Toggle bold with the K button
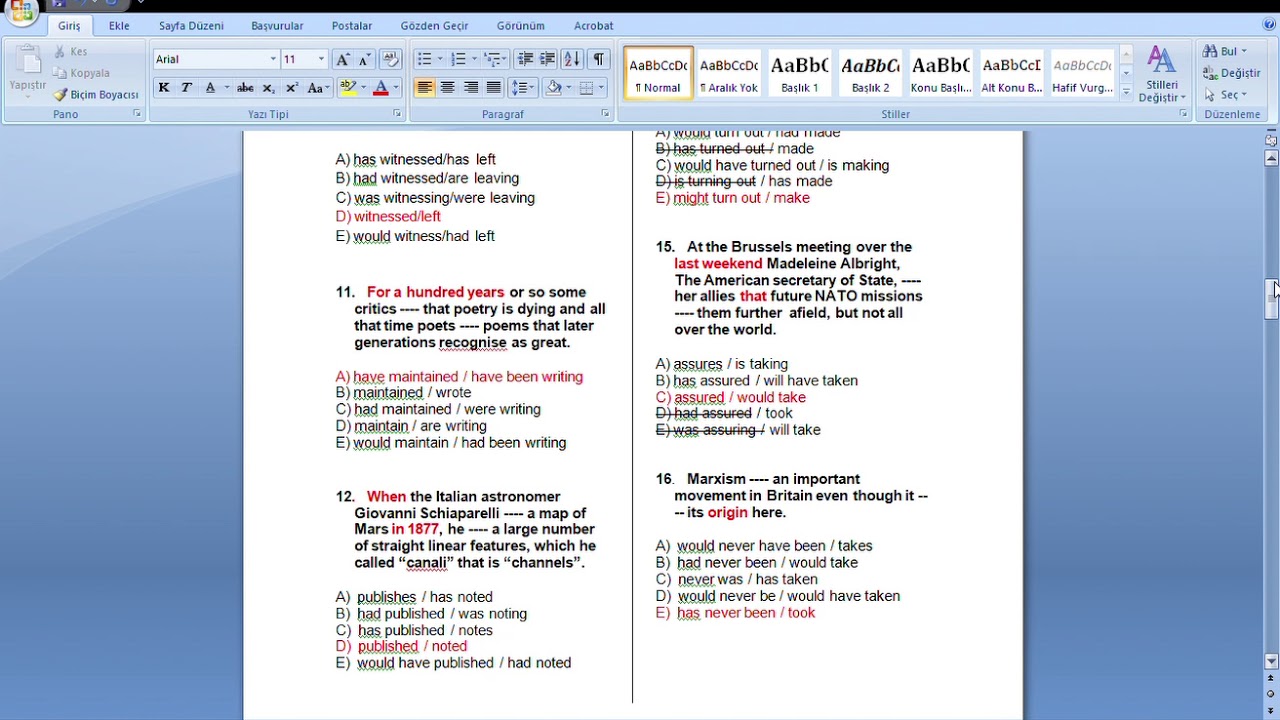Image resolution: width=1280 pixels, height=720 pixels. pyautogui.click(x=164, y=88)
